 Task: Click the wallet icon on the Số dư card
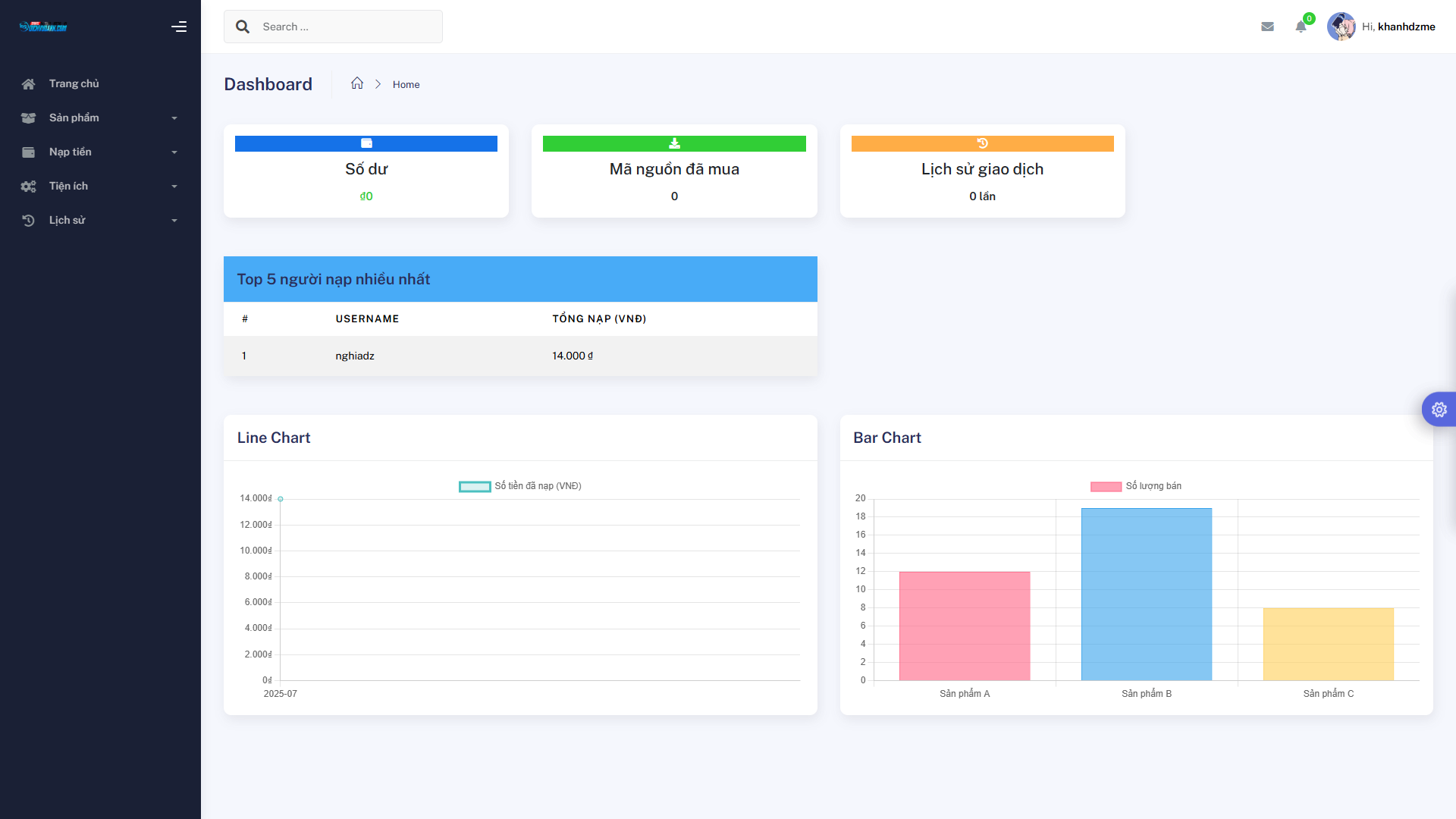click(366, 143)
